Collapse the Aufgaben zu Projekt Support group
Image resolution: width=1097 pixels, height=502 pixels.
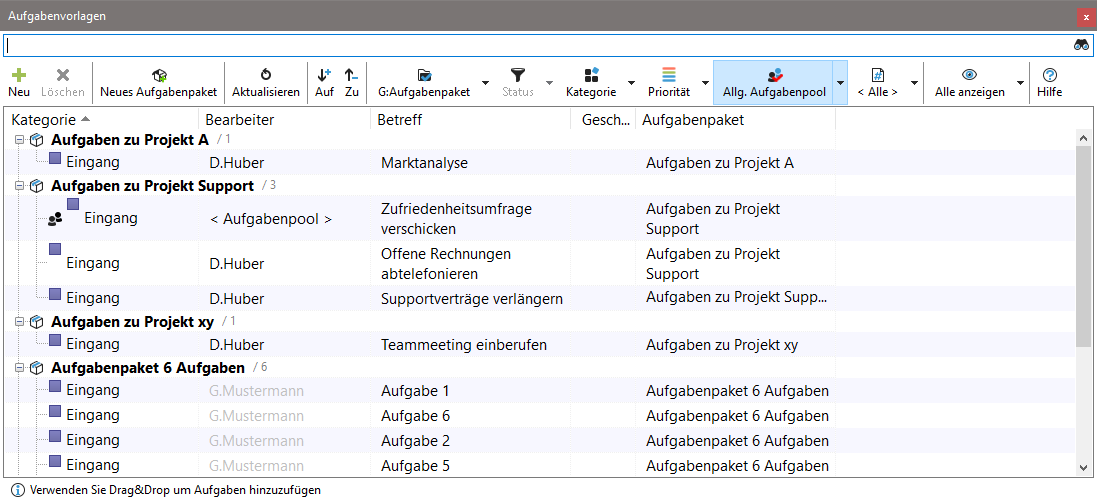click(x=19, y=186)
